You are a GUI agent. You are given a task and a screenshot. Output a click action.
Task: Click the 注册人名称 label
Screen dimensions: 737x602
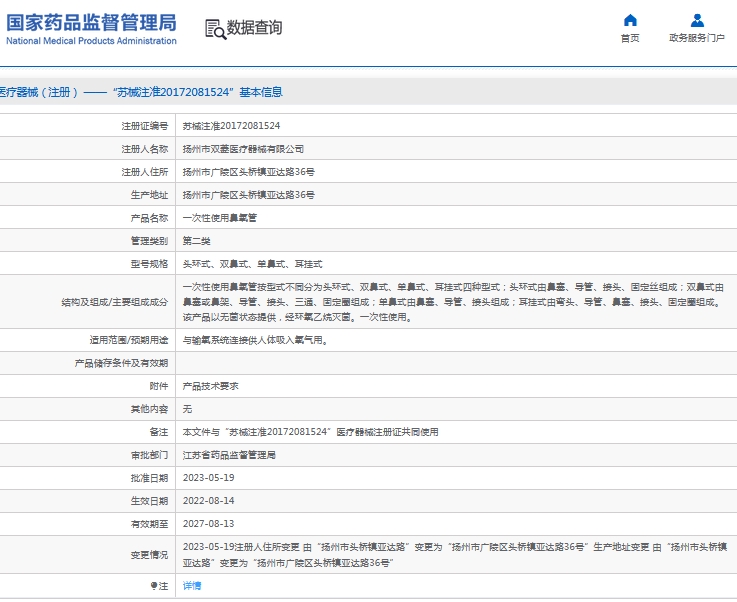[145, 149]
